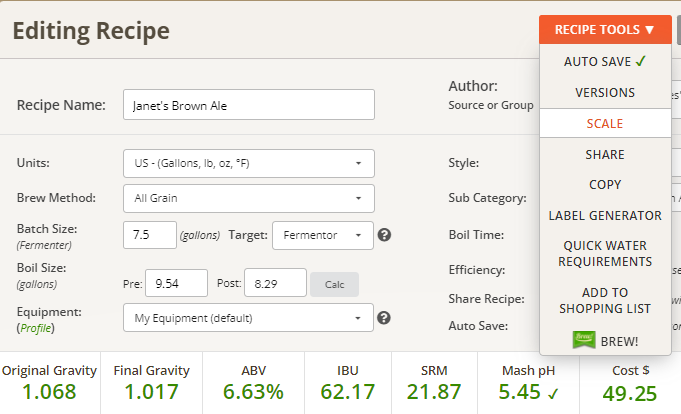Click the Recipe Name input field
Screen dimensions: 681x414
[x=248, y=105]
